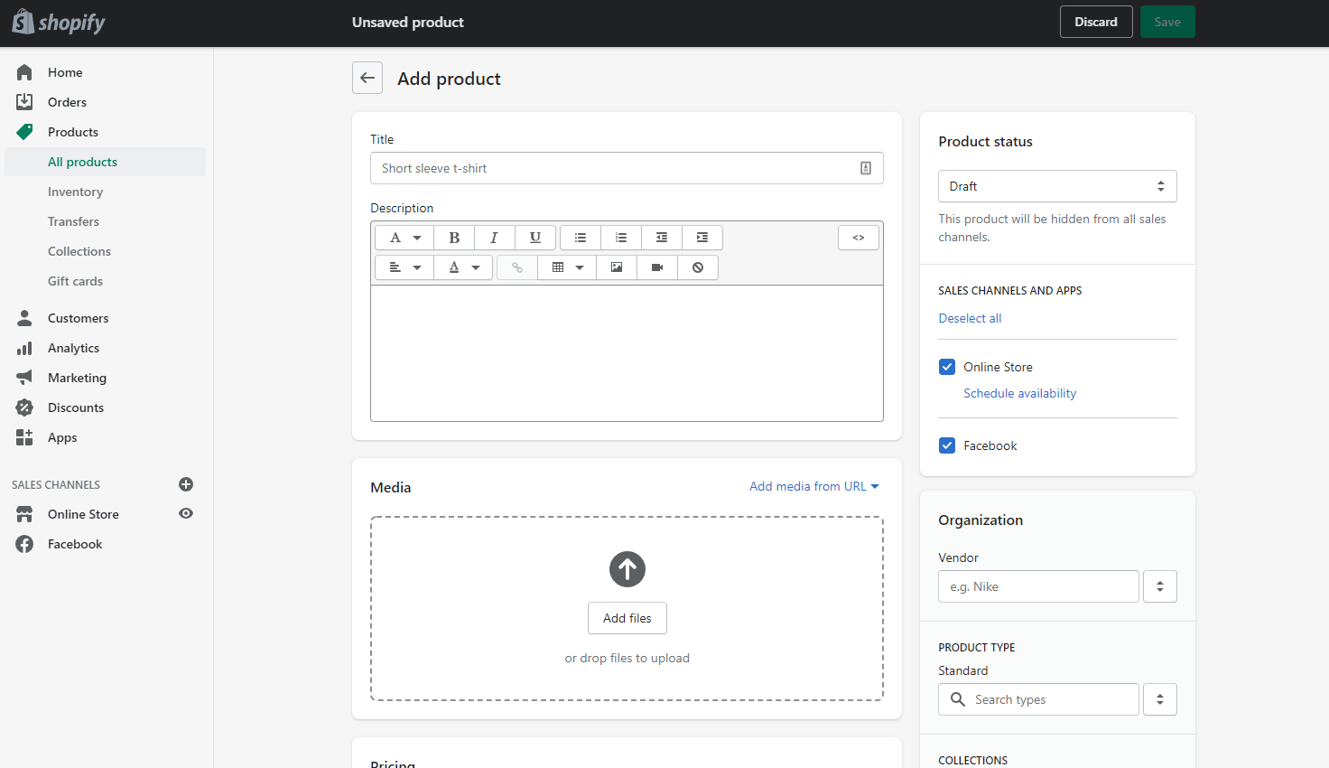Open the Product status dropdown

(1057, 186)
